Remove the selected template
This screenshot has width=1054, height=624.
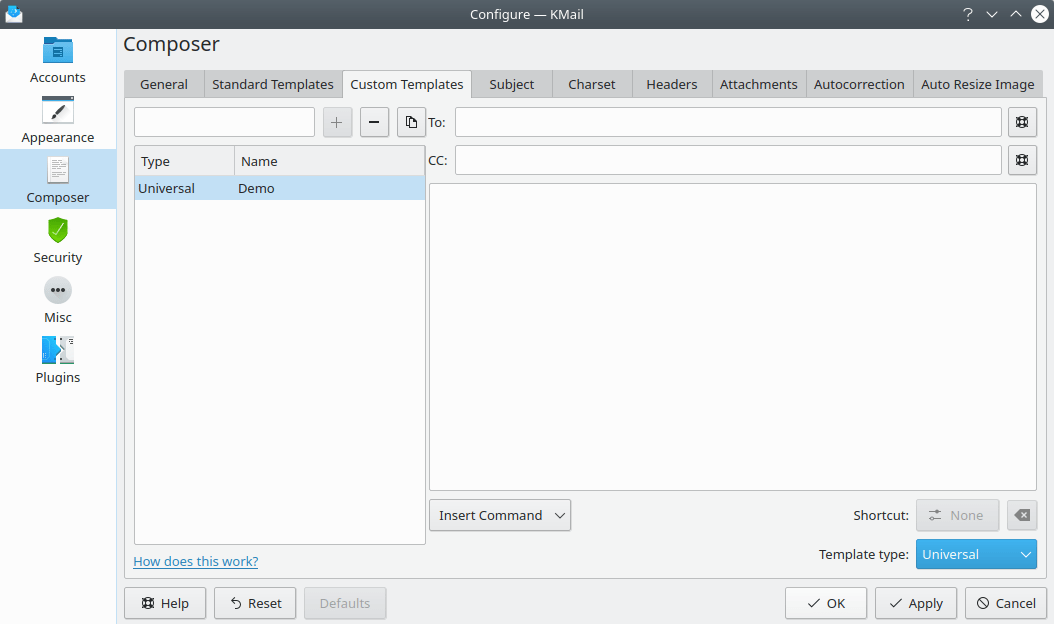coord(374,122)
